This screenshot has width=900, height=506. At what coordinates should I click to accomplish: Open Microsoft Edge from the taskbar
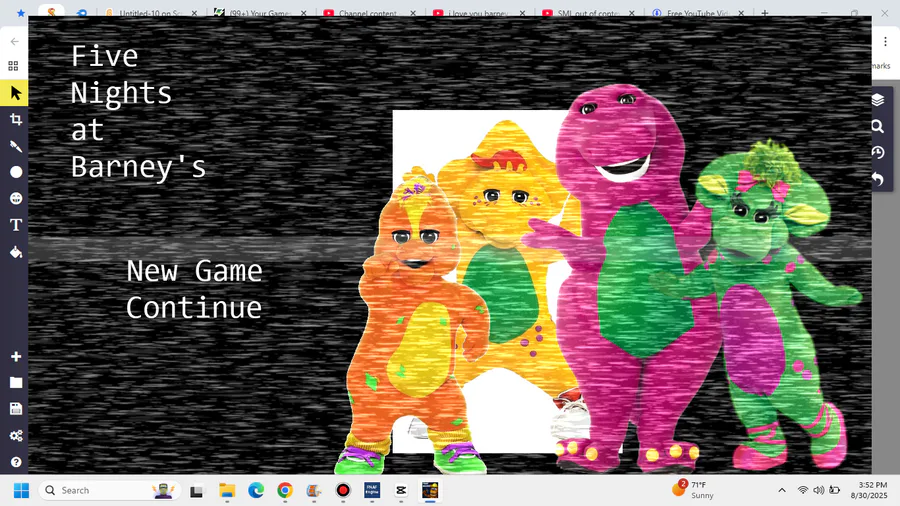(255, 491)
